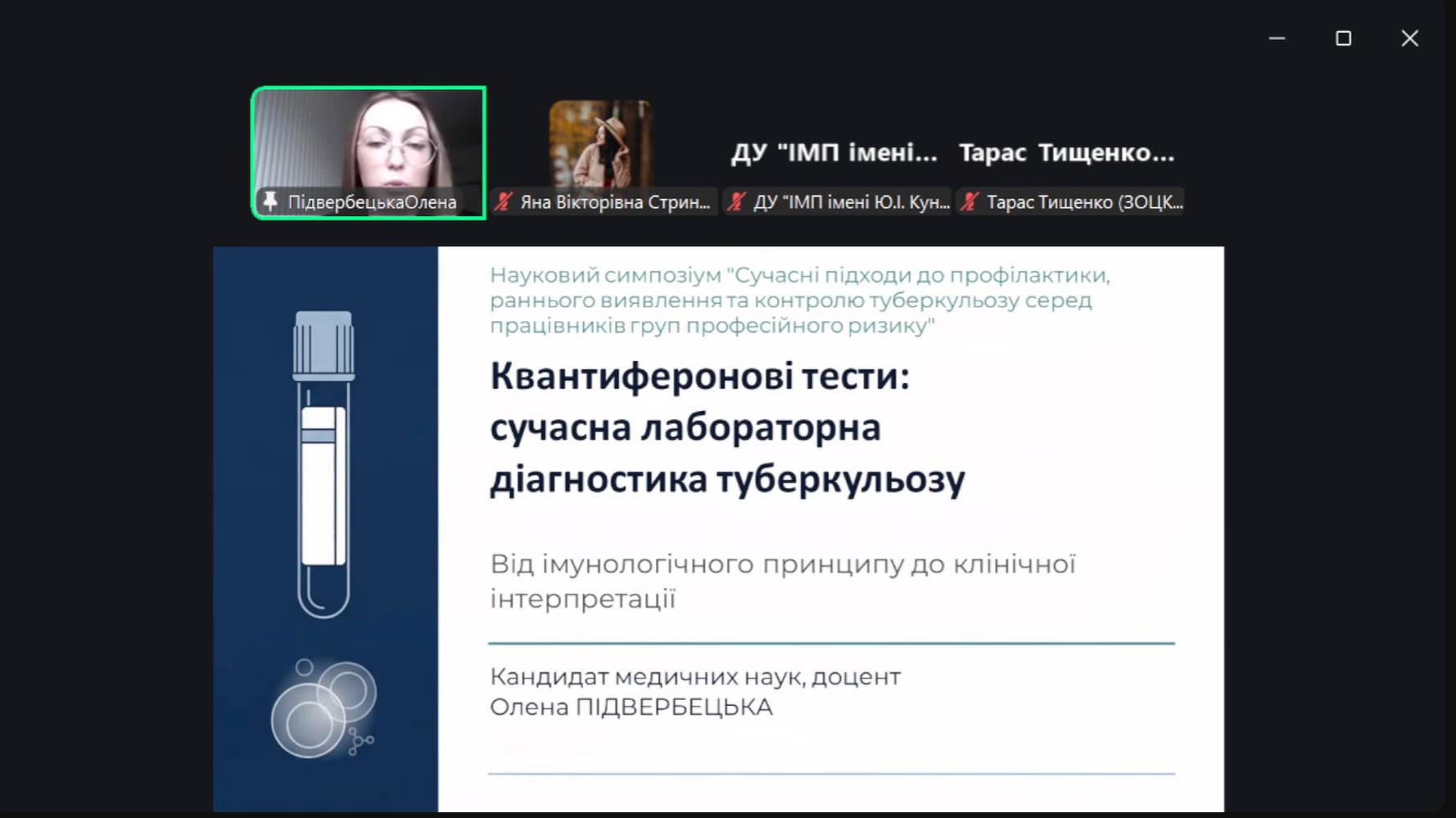
Task: Click the ПідвербецькаОлена name label
Action: pos(372,202)
